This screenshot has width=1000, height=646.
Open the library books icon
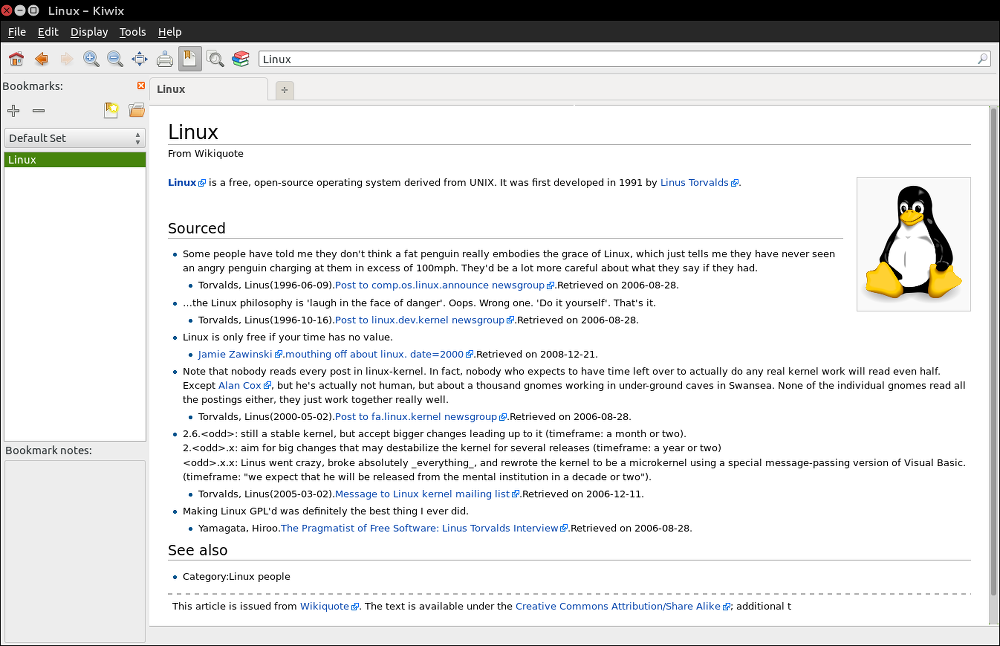coord(241,59)
